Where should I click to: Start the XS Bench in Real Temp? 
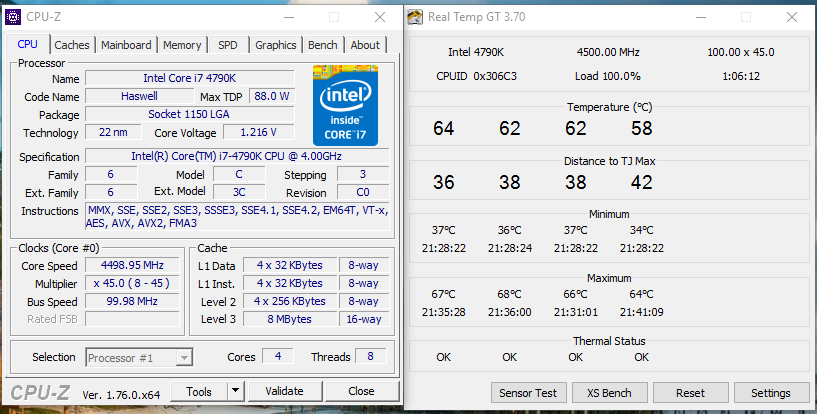[x=609, y=393]
